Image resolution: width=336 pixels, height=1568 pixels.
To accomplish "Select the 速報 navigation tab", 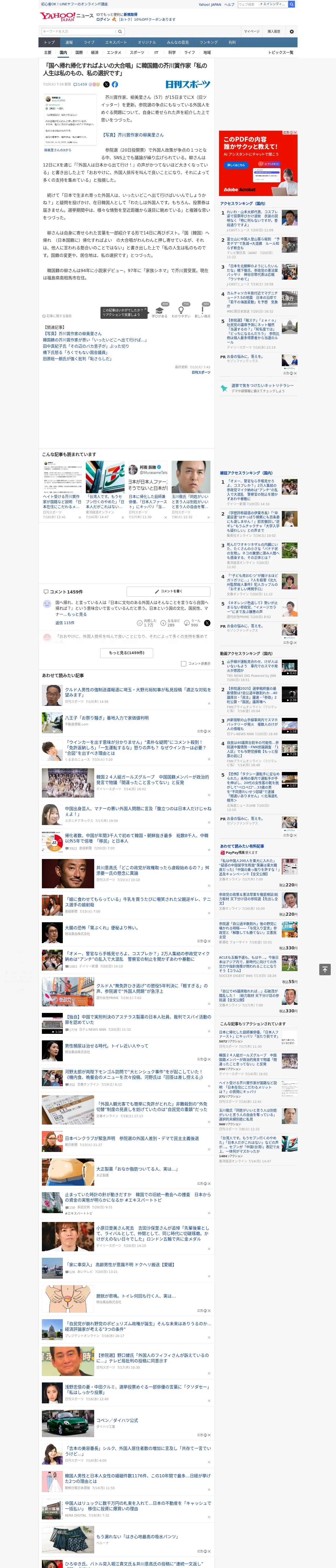I will (69, 43).
